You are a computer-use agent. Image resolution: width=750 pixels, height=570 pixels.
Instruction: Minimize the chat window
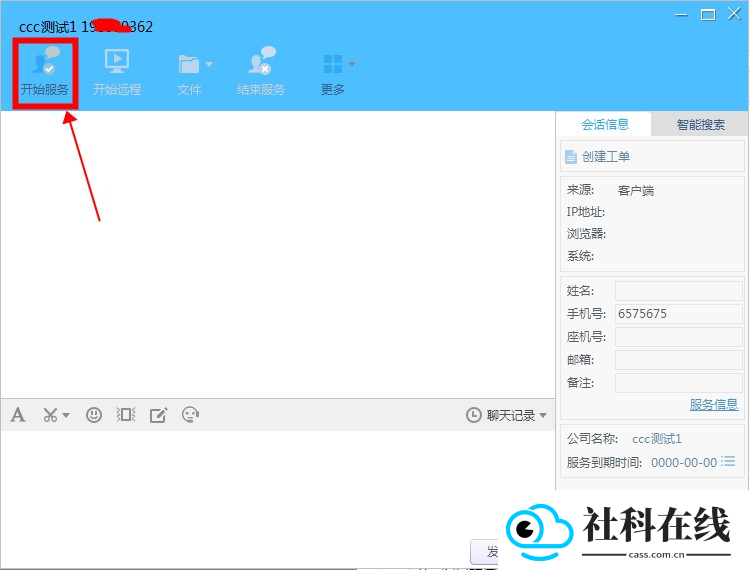coord(681,15)
